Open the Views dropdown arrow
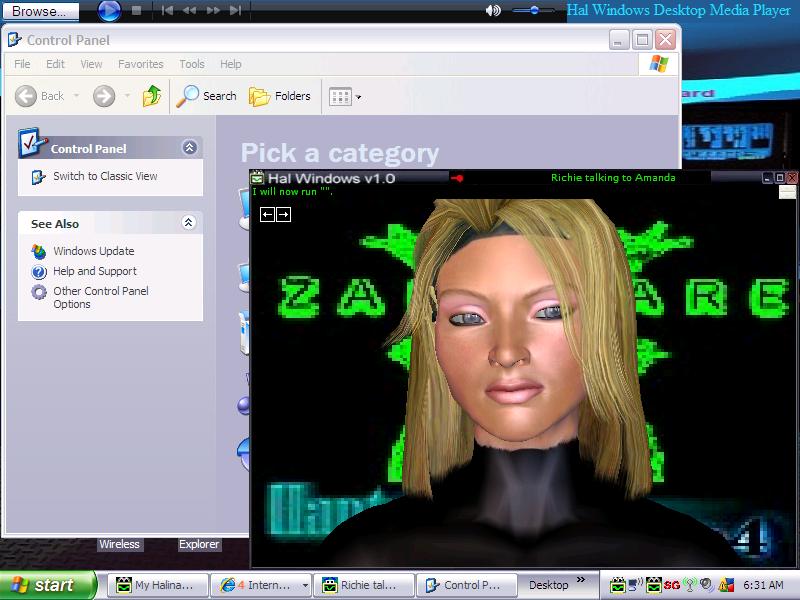 click(358, 97)
